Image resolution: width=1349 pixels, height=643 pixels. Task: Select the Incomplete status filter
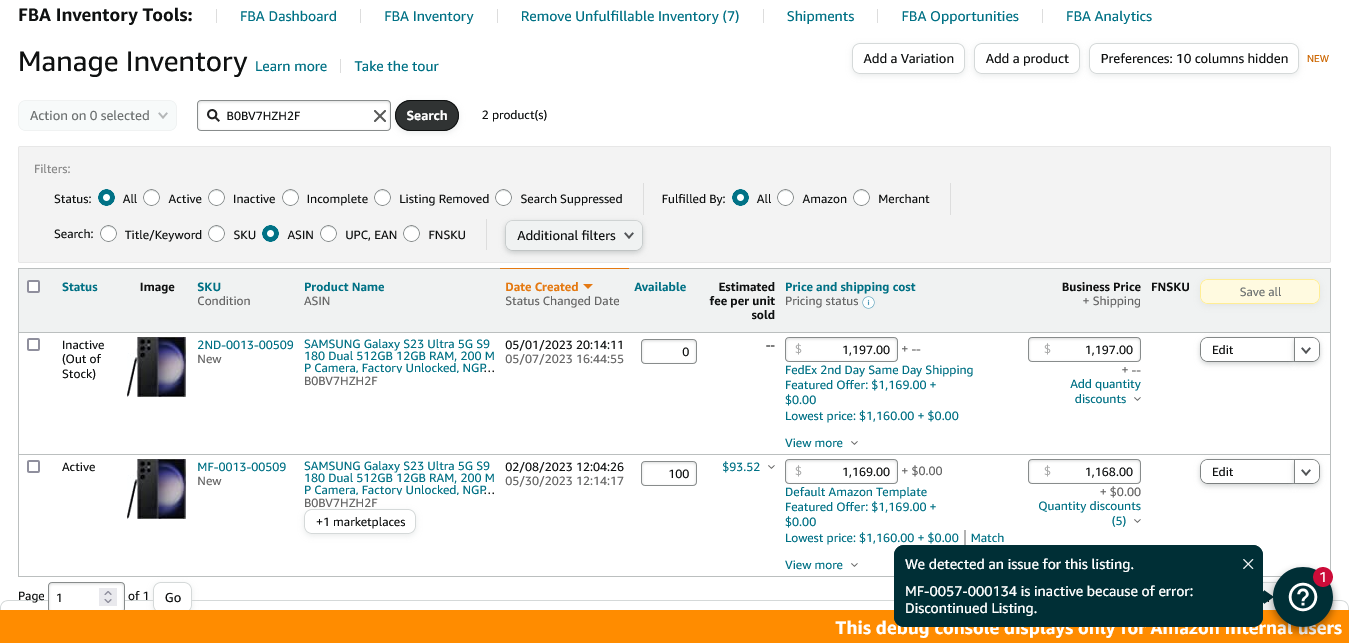(x=291, y=198)
